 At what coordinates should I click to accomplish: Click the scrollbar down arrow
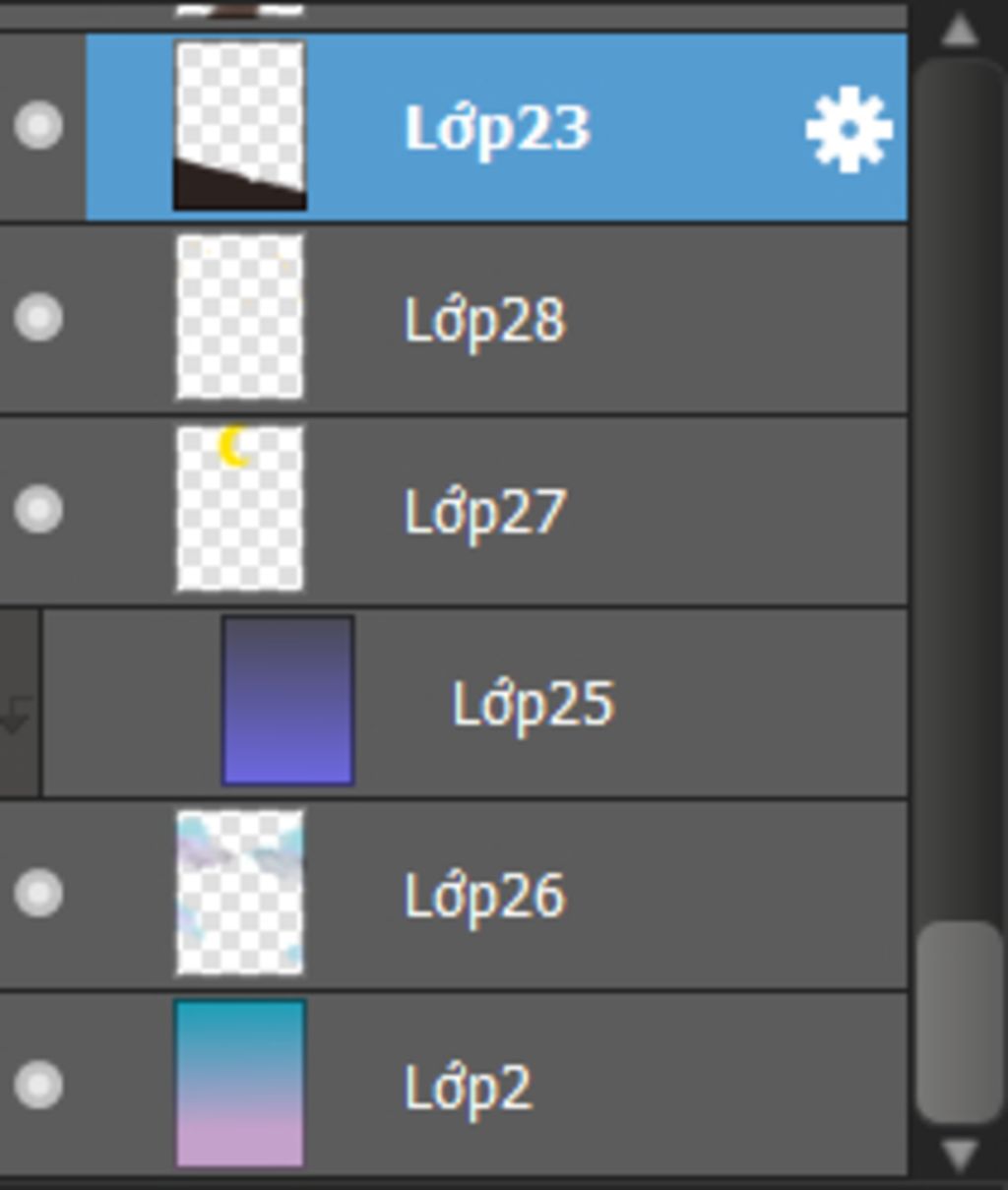(959, 1153)
